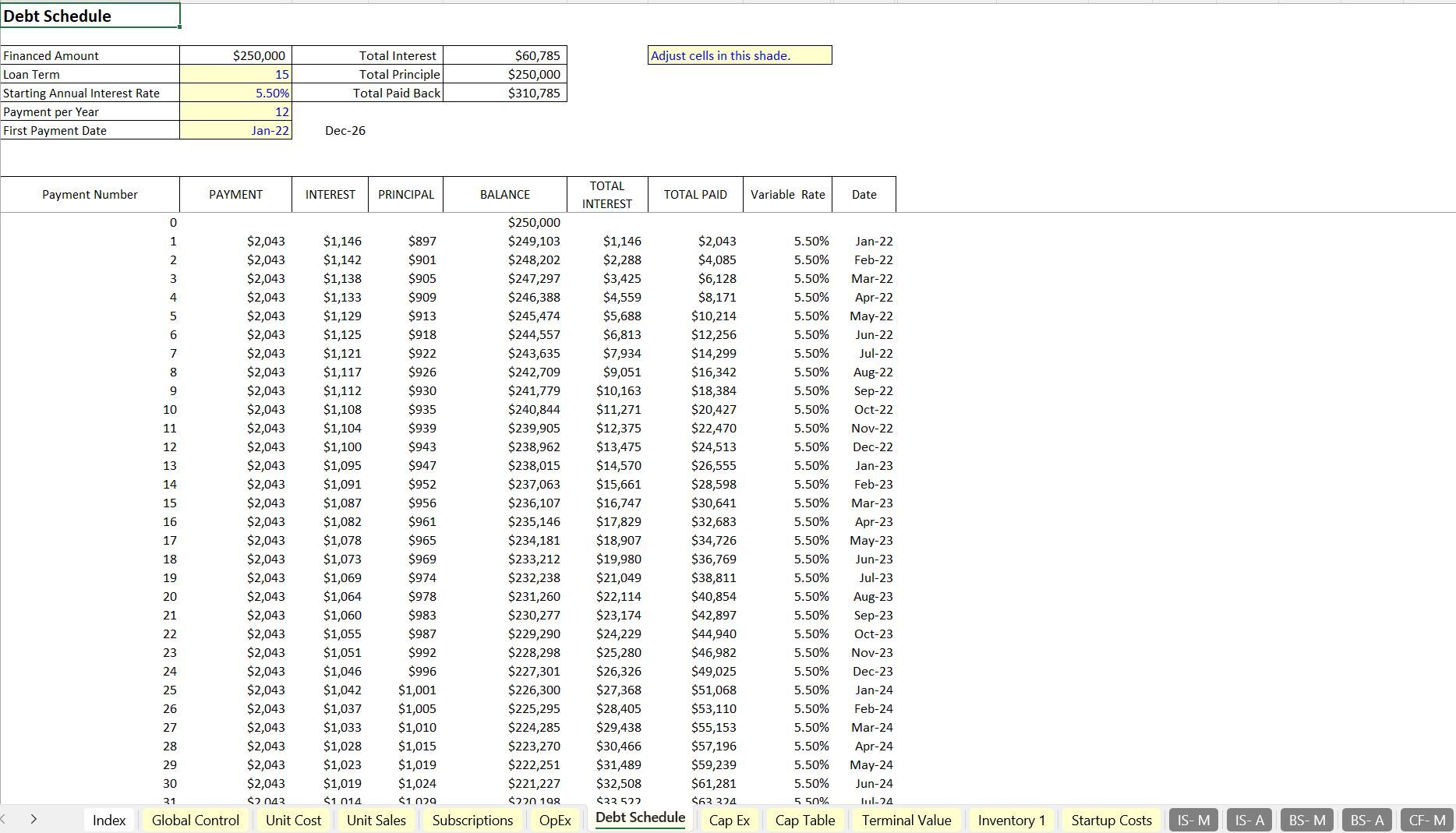
Task: Click the Dec-22 date cell
Action: coord(864,447)
